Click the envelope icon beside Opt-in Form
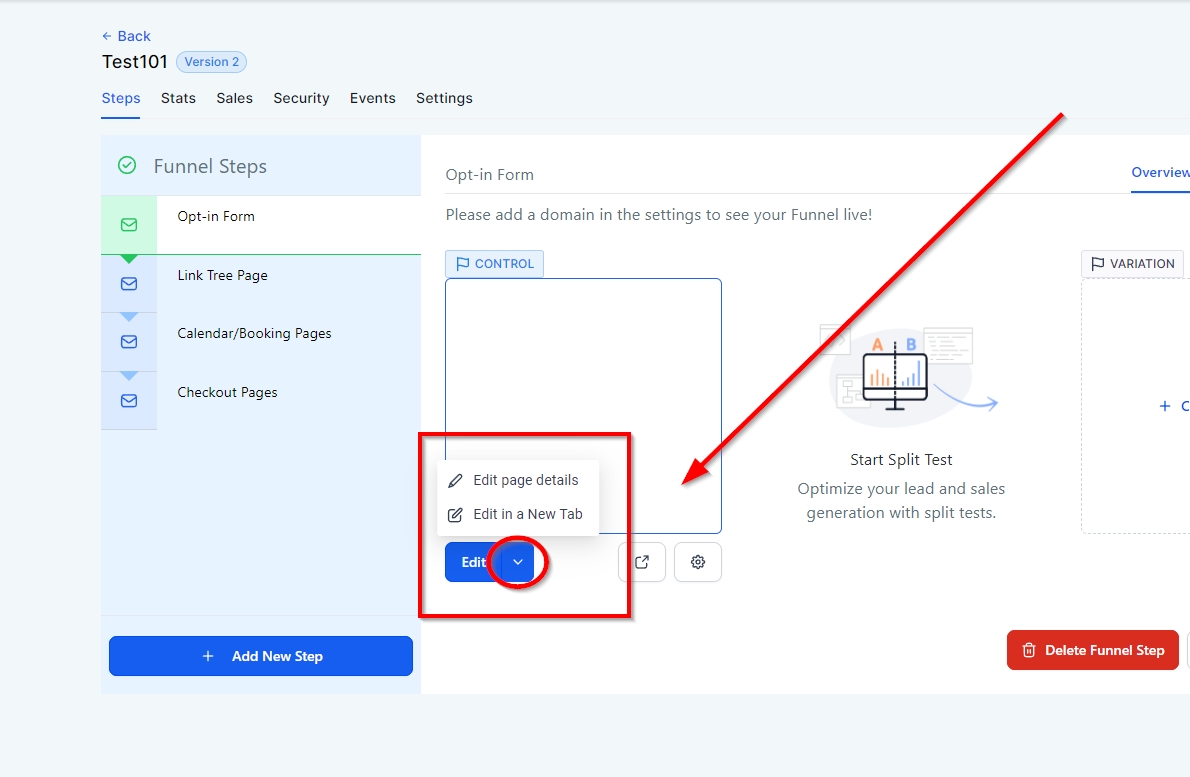This screenshot has height=777, width=1190. tap(129, 225)
